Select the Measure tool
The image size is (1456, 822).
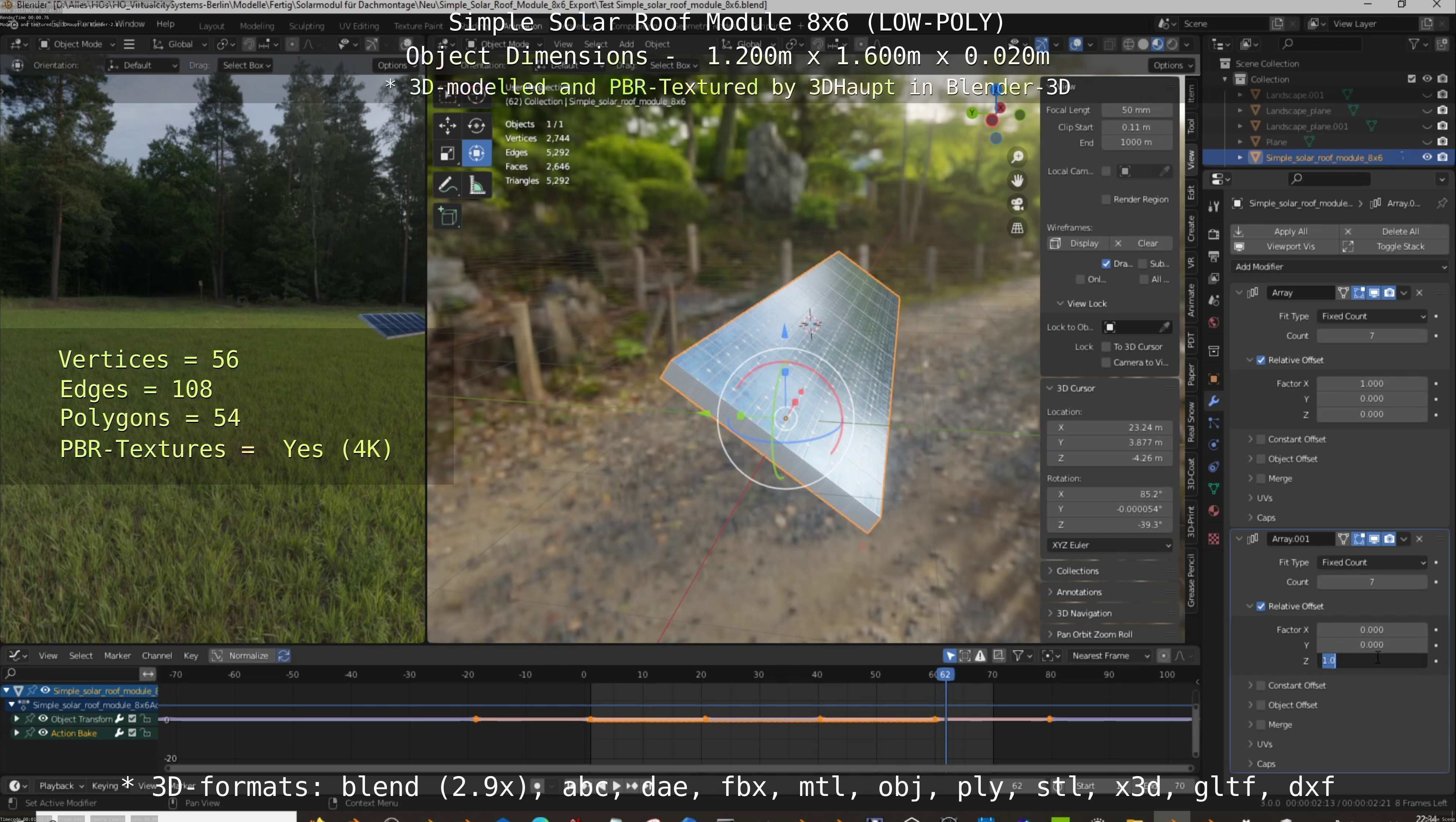tap(477, 185)
